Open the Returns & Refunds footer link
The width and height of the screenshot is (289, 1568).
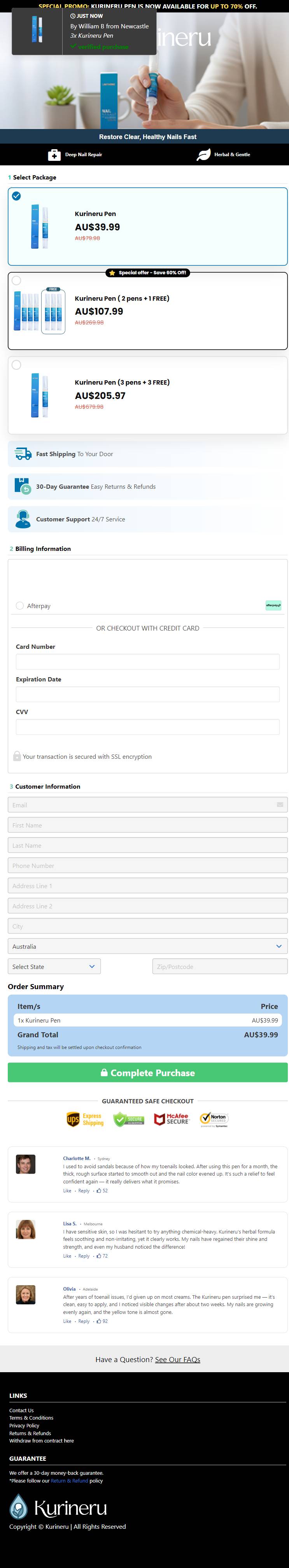tap(30, 1434)
